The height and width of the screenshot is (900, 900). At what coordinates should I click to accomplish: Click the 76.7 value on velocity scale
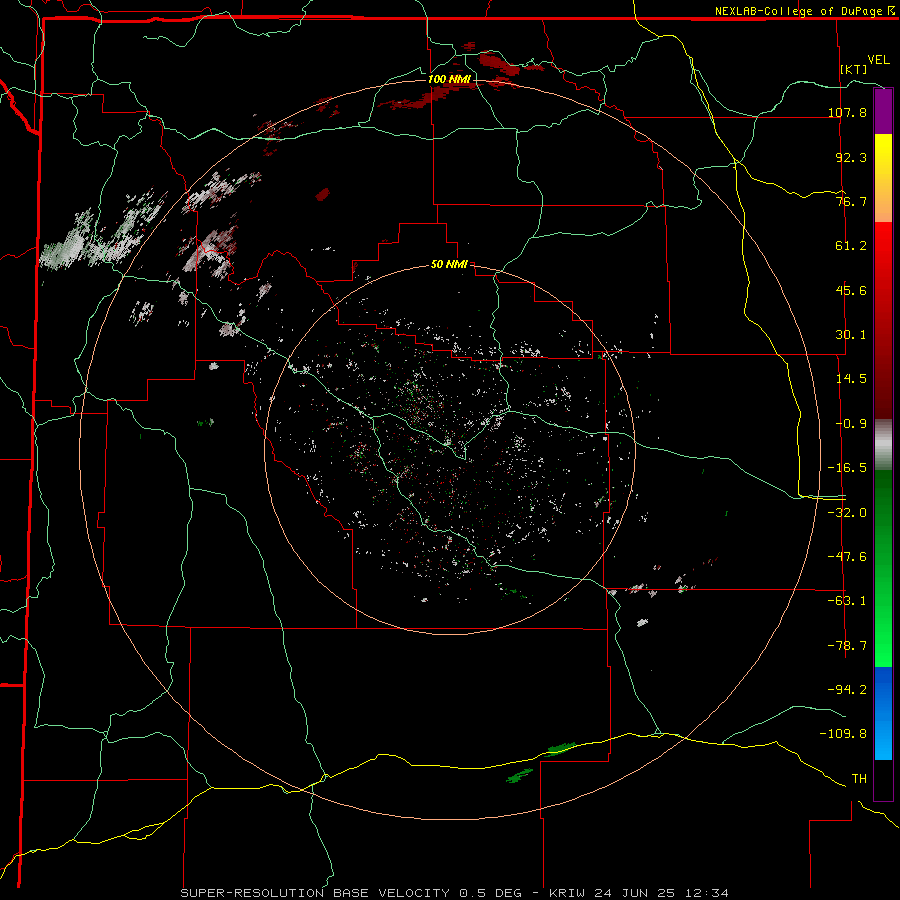[851, 201]
